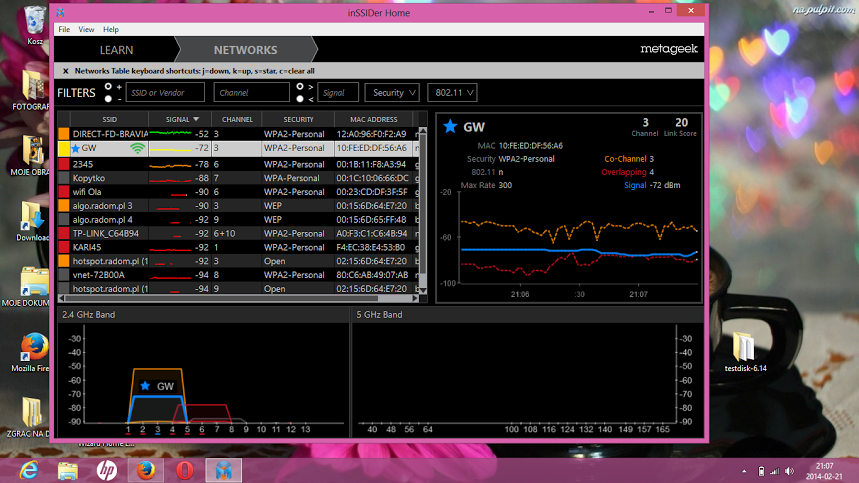The height and width of the screenshot is (483, 859).
Task: Select the KARI45 network row
Action: [x=238, y=247]
